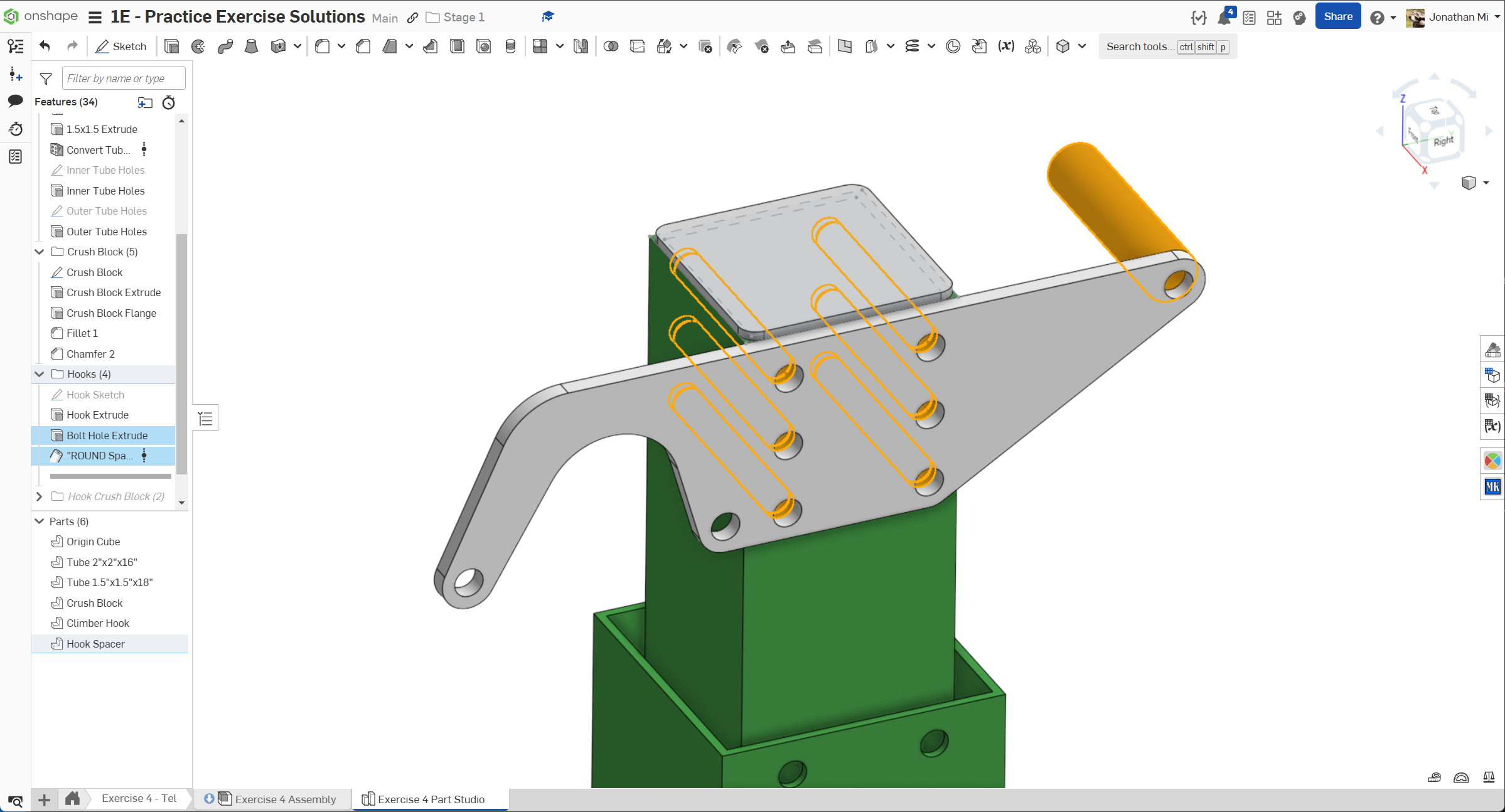Click the Filter by name or type field
The height and width of the screenshot is (812, 1505).
pyautogui.click(x=124, y=78)
